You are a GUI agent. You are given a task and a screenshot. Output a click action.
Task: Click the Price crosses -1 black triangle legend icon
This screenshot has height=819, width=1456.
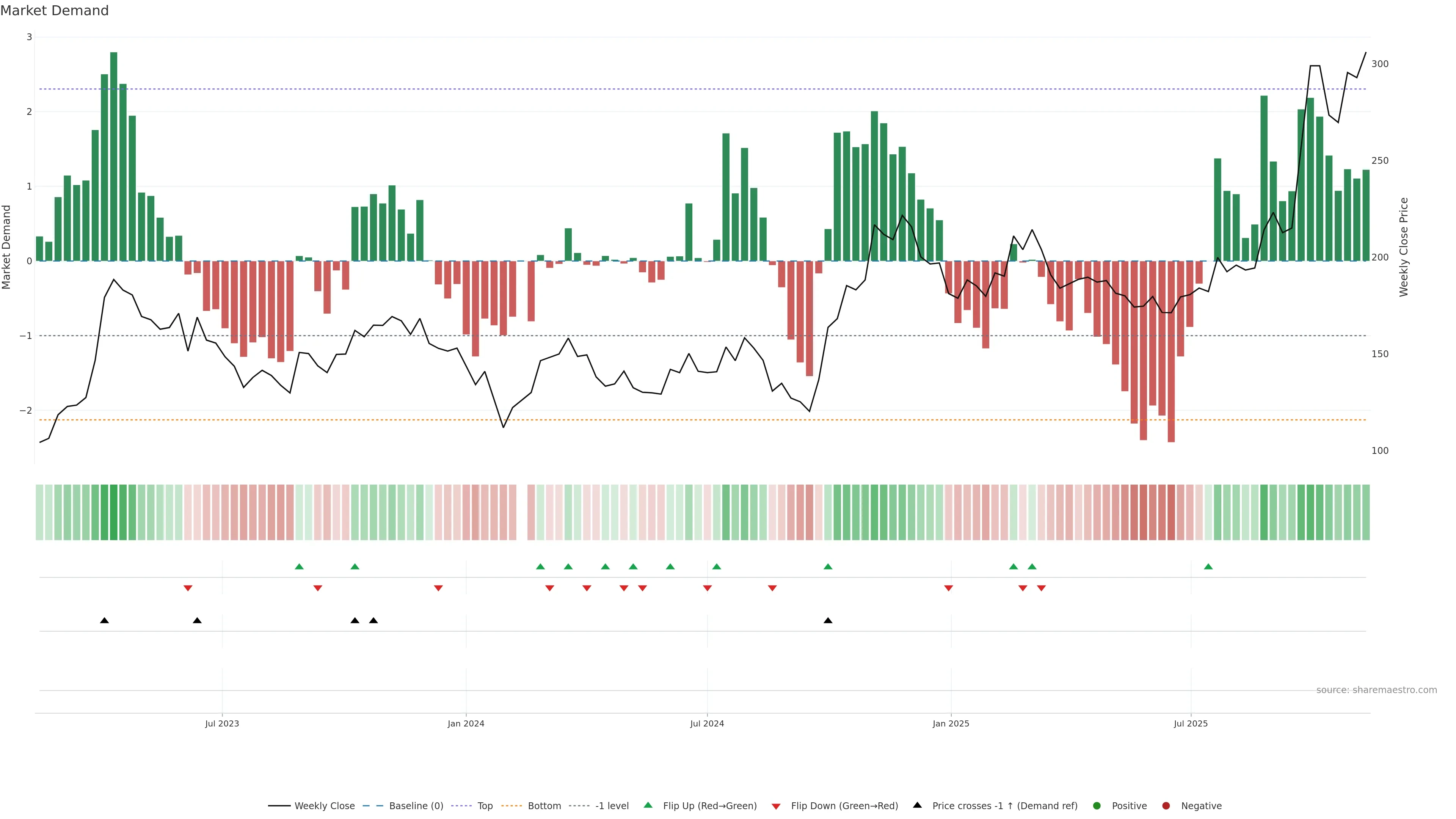point(917,805)
